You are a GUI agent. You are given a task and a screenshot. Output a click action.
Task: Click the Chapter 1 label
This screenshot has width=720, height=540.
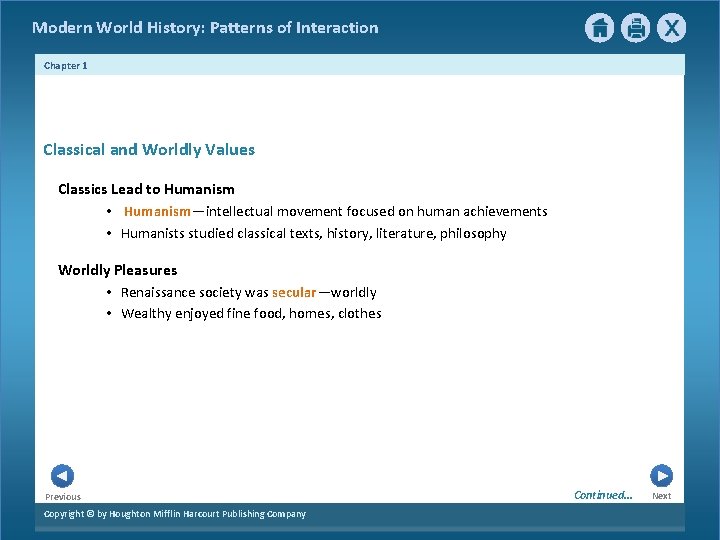click(x=66, y=66)
